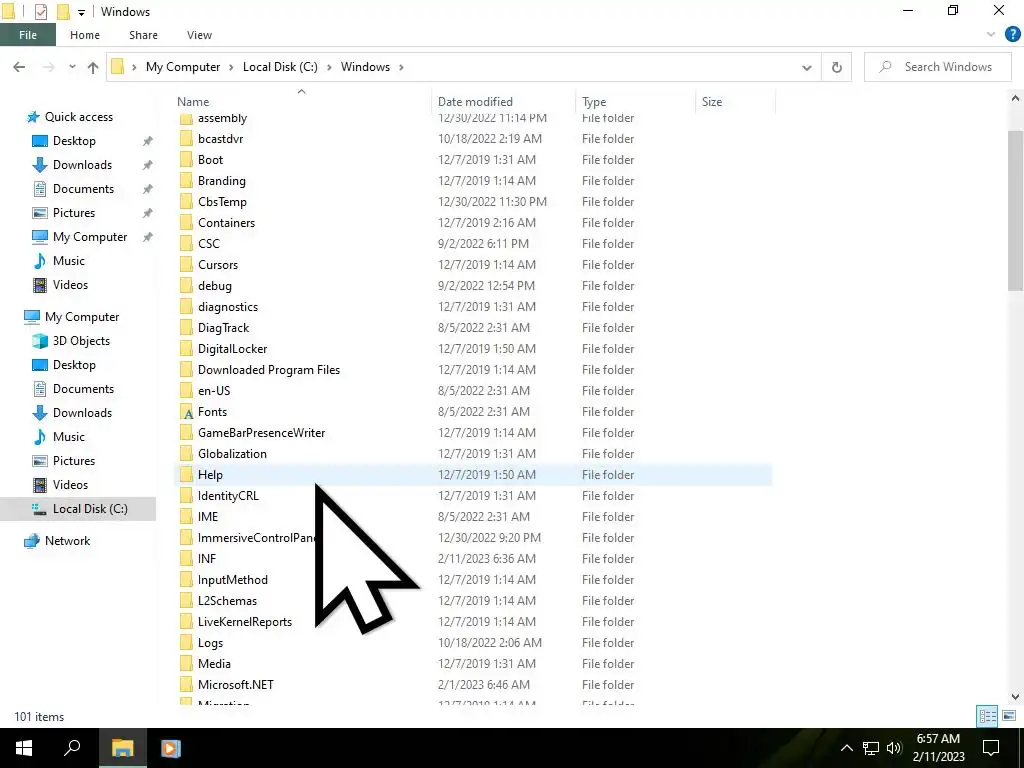This screenshot has width=1024, height=768.
Task: Select the Containers folder
Action: [226, 223]
